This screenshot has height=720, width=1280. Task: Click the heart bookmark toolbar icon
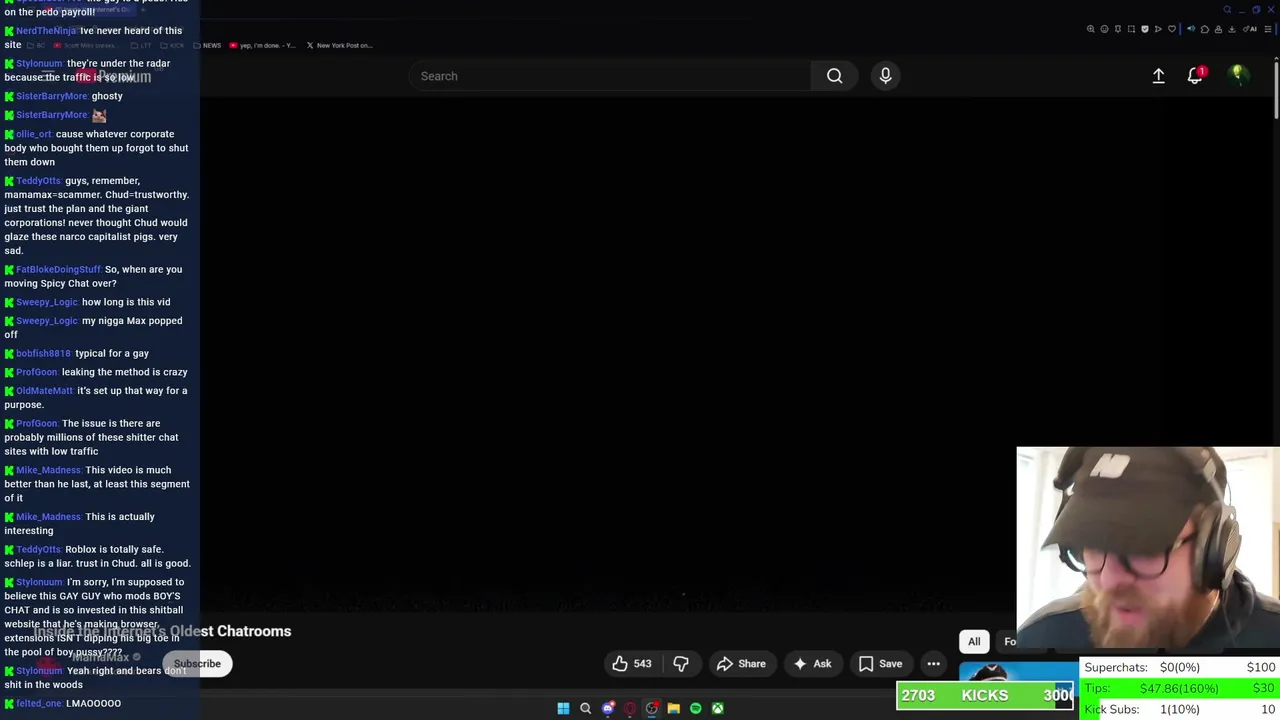[1172, 29]
